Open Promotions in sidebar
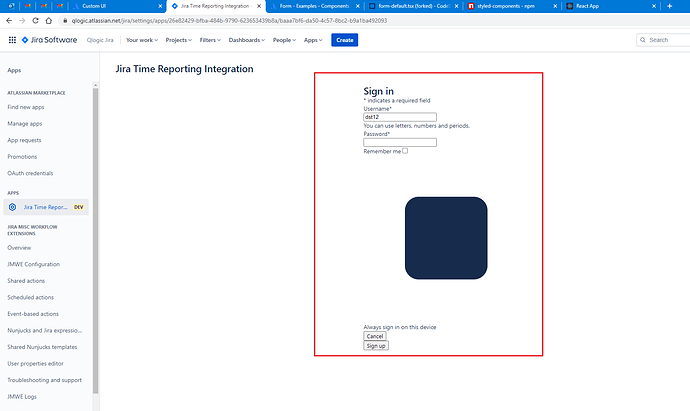 (22, 157)
